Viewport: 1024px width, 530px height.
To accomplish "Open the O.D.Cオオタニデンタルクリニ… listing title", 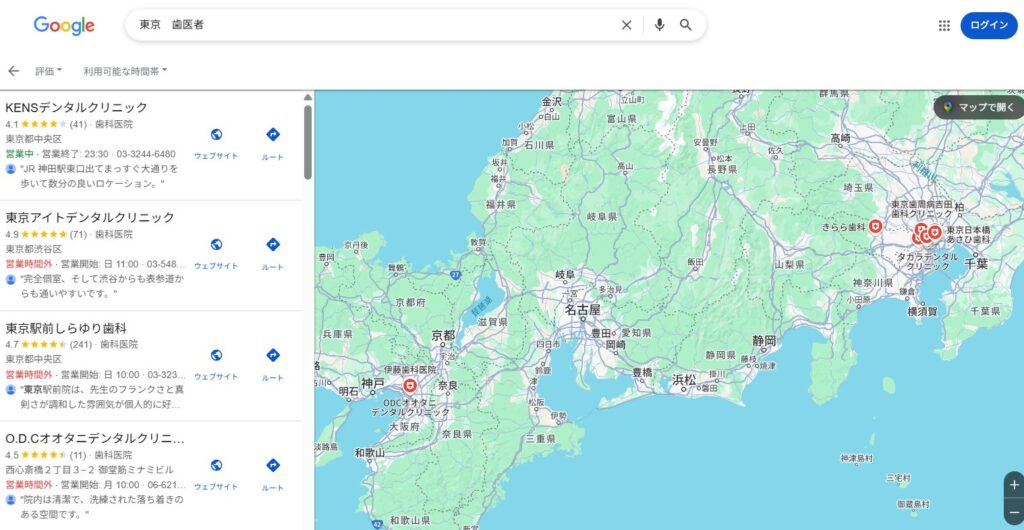I will click(x=95, y=439).
